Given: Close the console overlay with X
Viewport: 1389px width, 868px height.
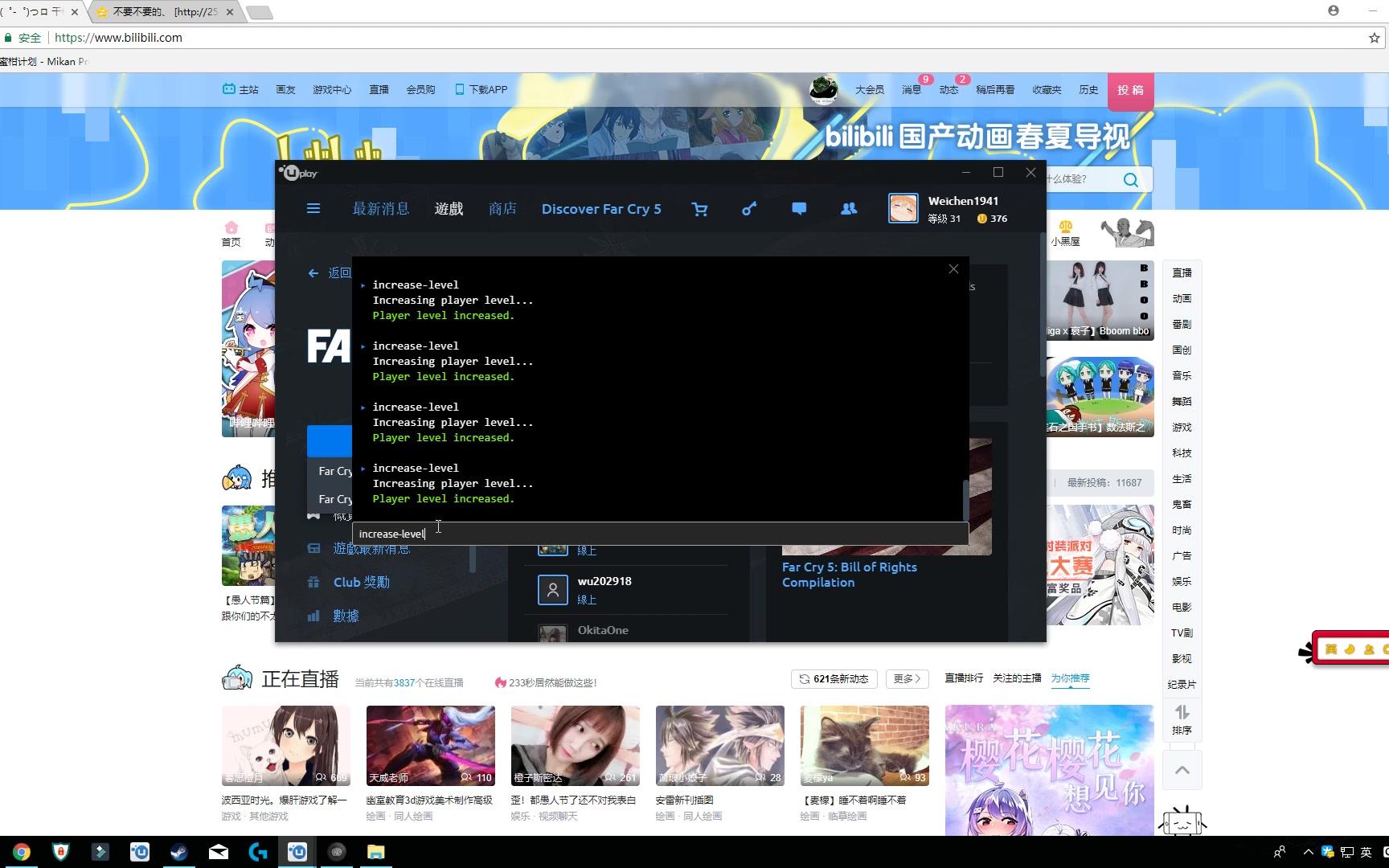Looking at the screenshot, I should tap(953, 269).
